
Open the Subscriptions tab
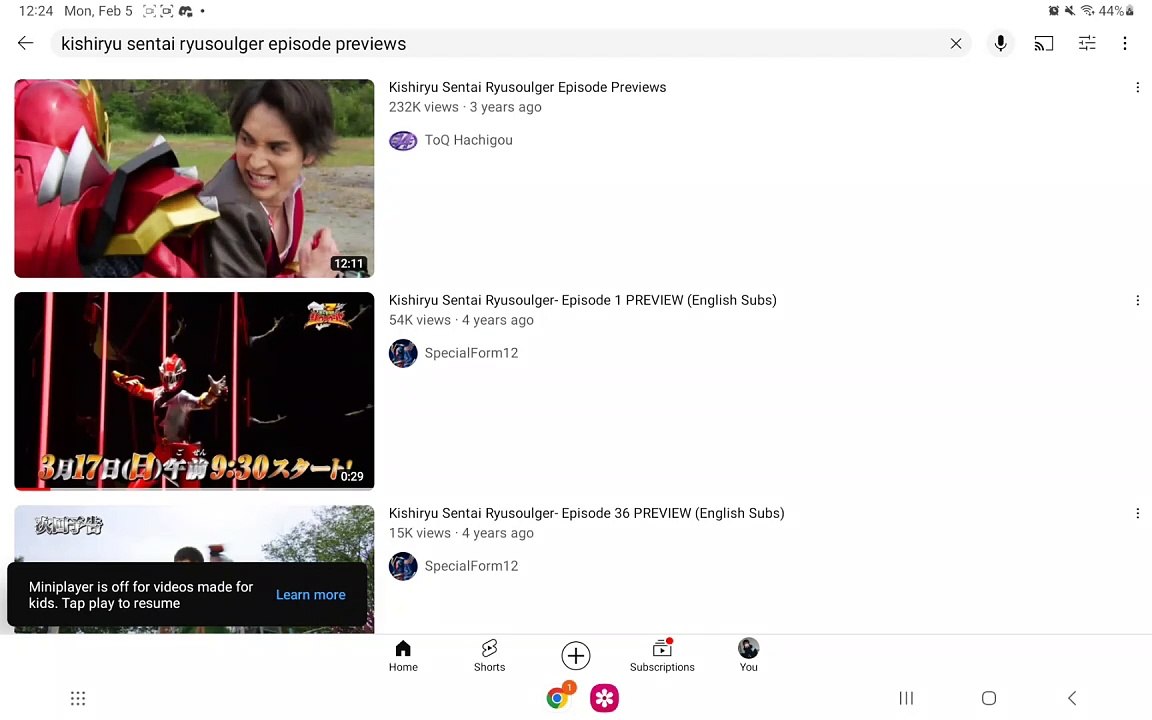[662, 655]
